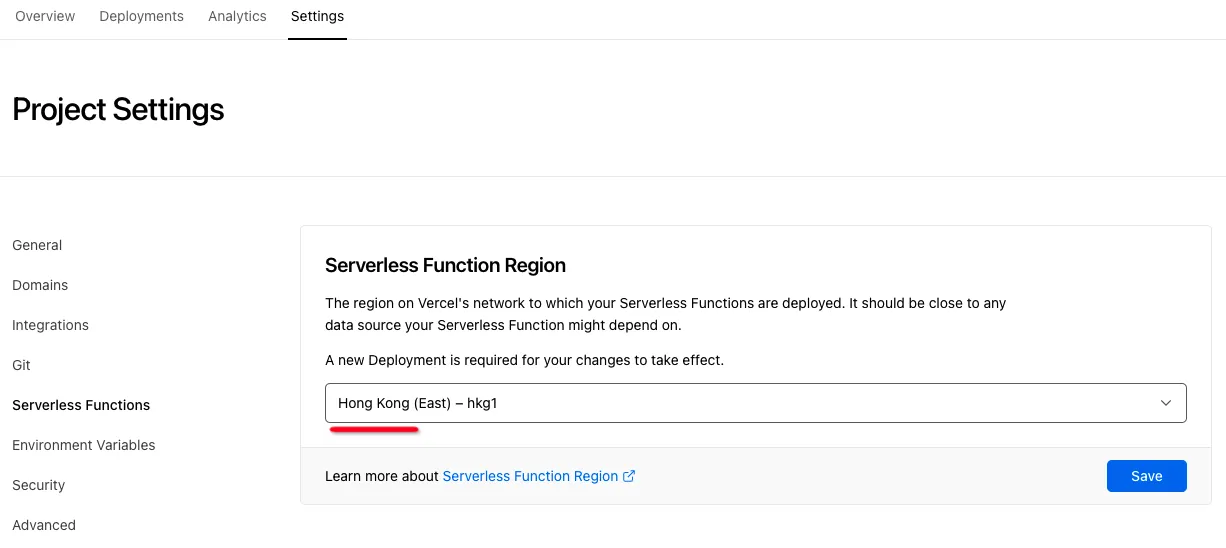Click the external link icon beside Serverless Function Region
1226x548 pixels.
[x=629, y=476]
